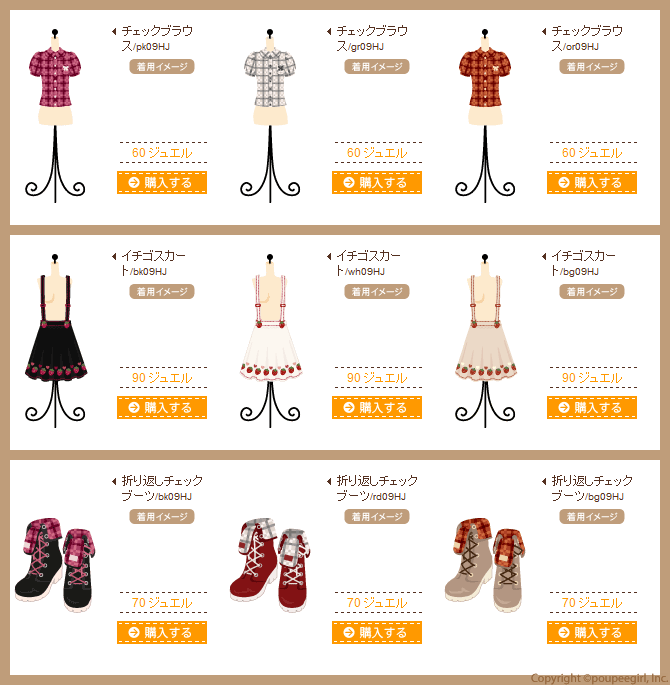This screenshot has width=670, height=685.
Task: Open the black fold-over check boots image
Action: (55, 565)
